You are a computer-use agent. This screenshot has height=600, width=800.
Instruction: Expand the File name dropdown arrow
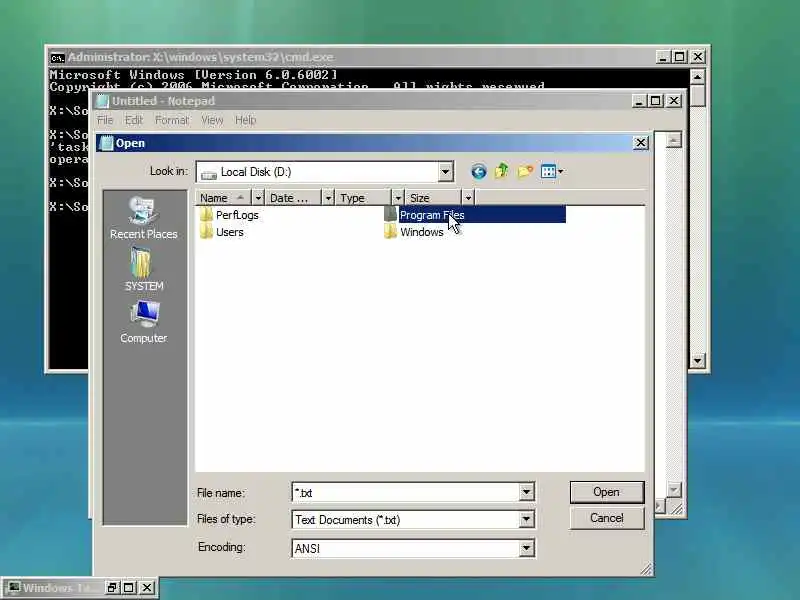pos(527,492)
